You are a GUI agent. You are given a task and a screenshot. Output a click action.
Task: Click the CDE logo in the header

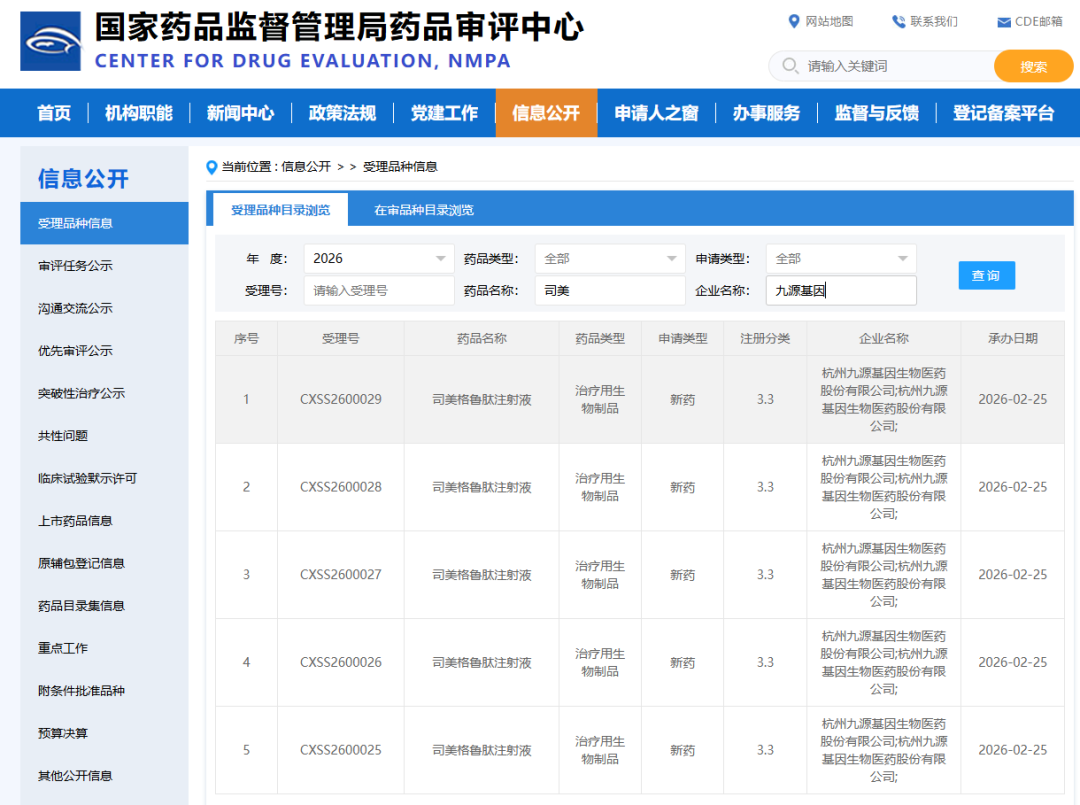(50, 43)
